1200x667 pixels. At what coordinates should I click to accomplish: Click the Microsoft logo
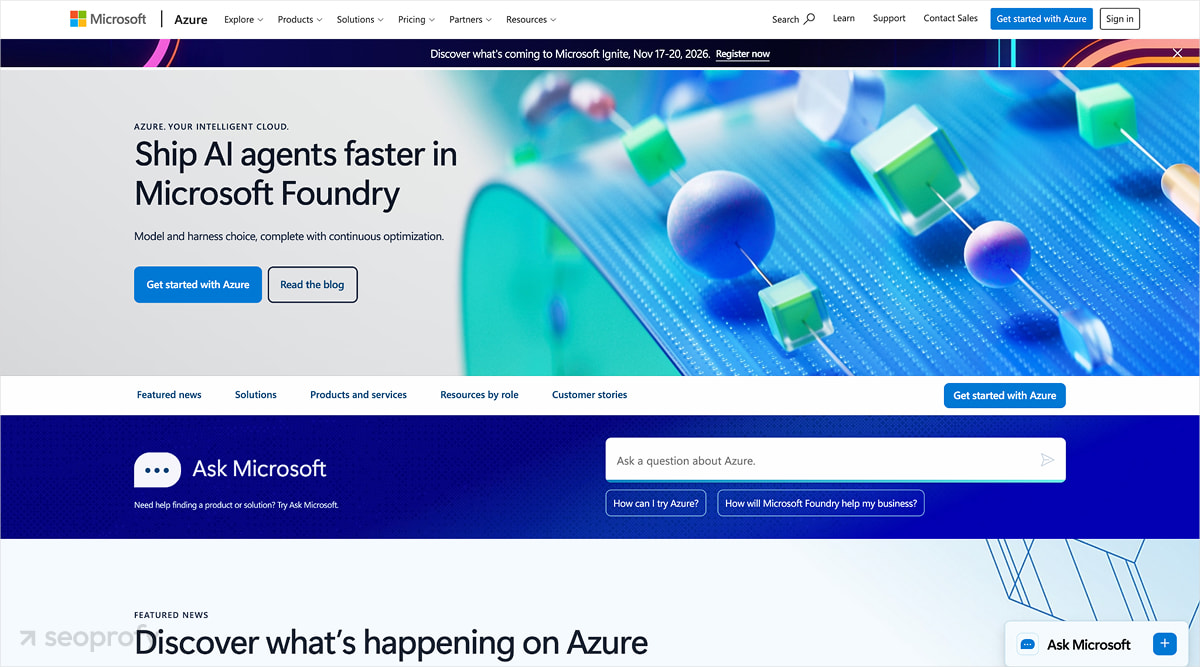tap(108, 19)
